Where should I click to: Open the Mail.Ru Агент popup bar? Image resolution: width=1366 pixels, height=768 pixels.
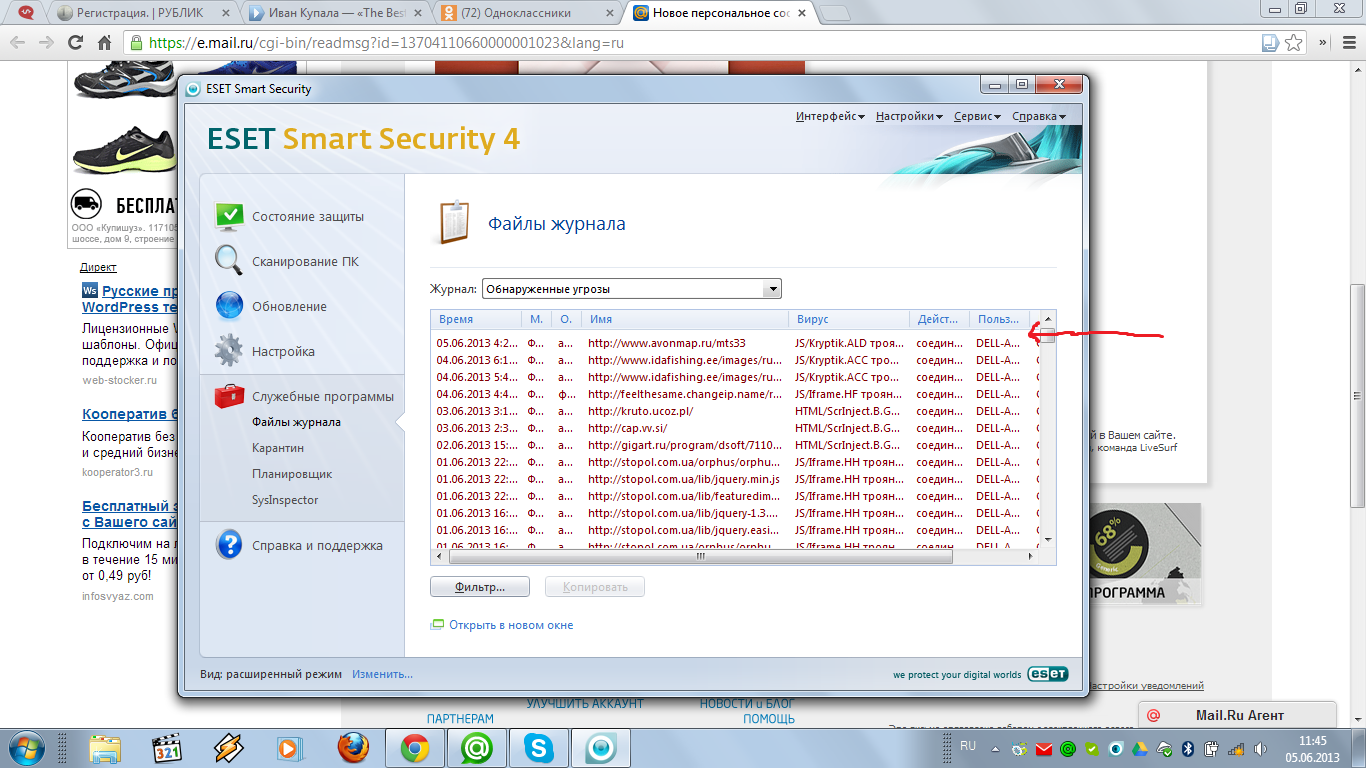(1237, 715)
